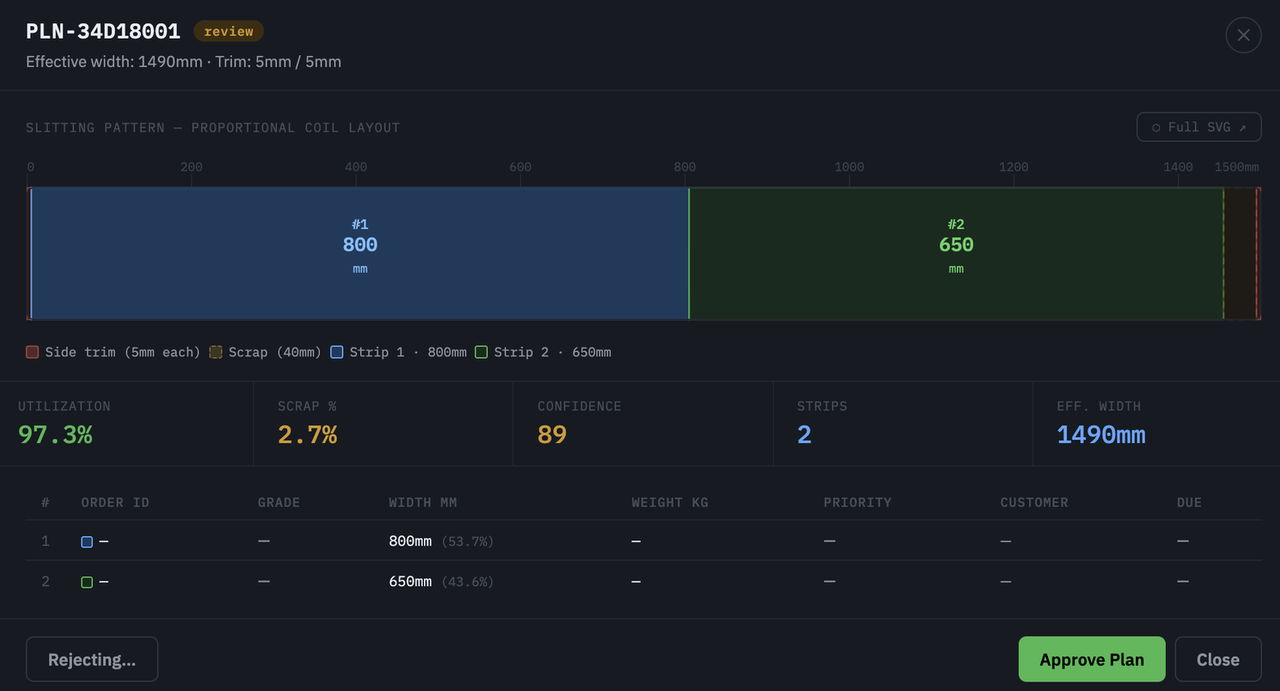
Task: Click the blue square icon in row 1
Action: click(87, 542)
